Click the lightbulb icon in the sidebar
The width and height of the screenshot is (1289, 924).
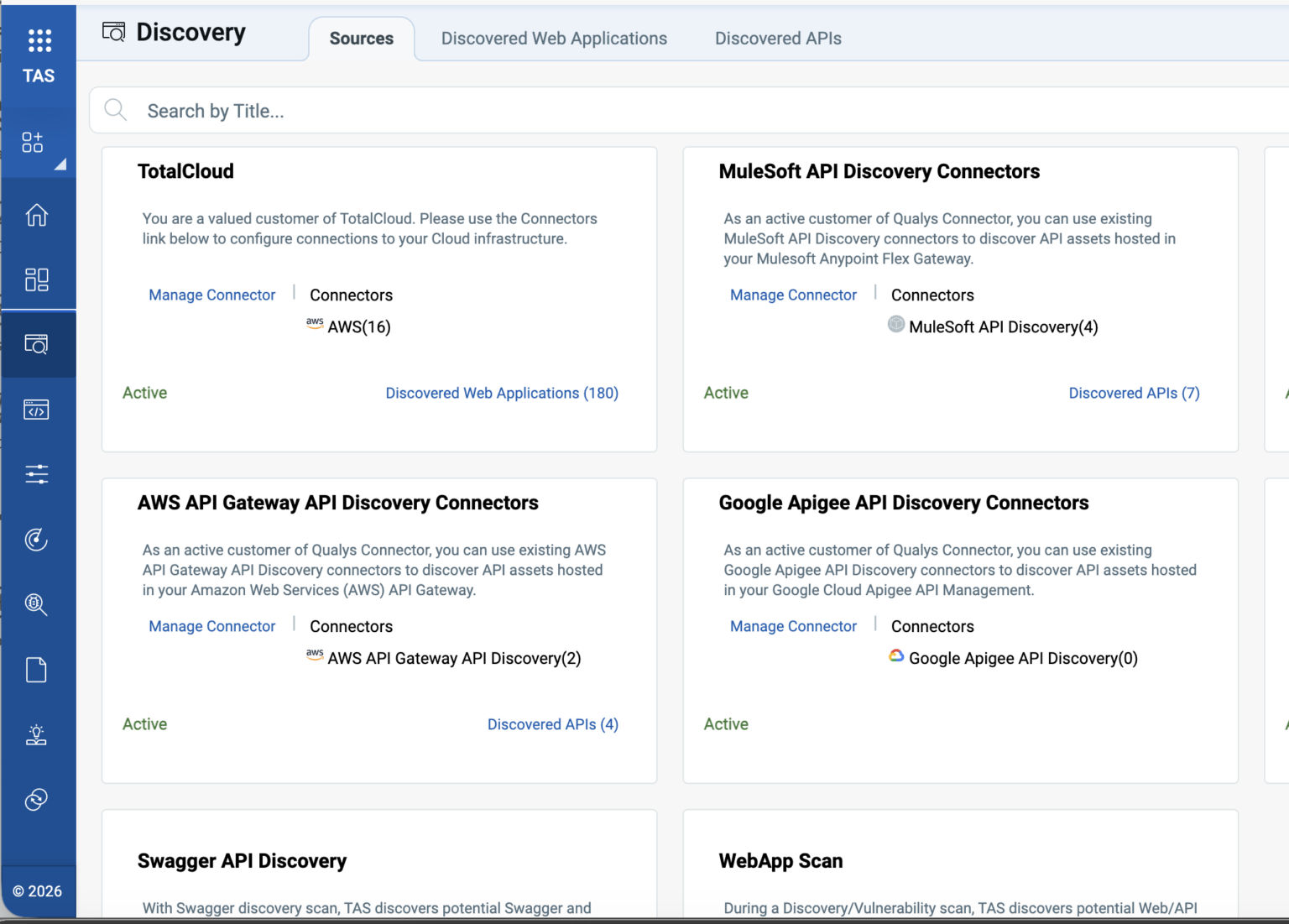click(x=37, y=734)
